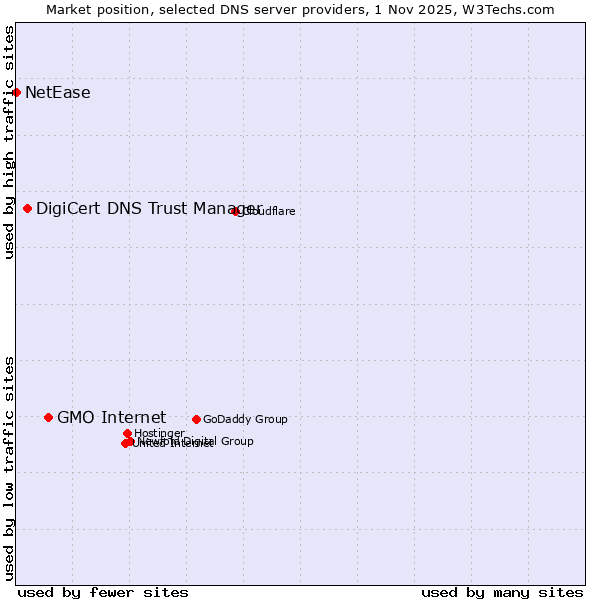The width and height of the screenshot is (600, 600).
Task: Click the date '1 Nov 2025' in title
Action: pos(428,9)
